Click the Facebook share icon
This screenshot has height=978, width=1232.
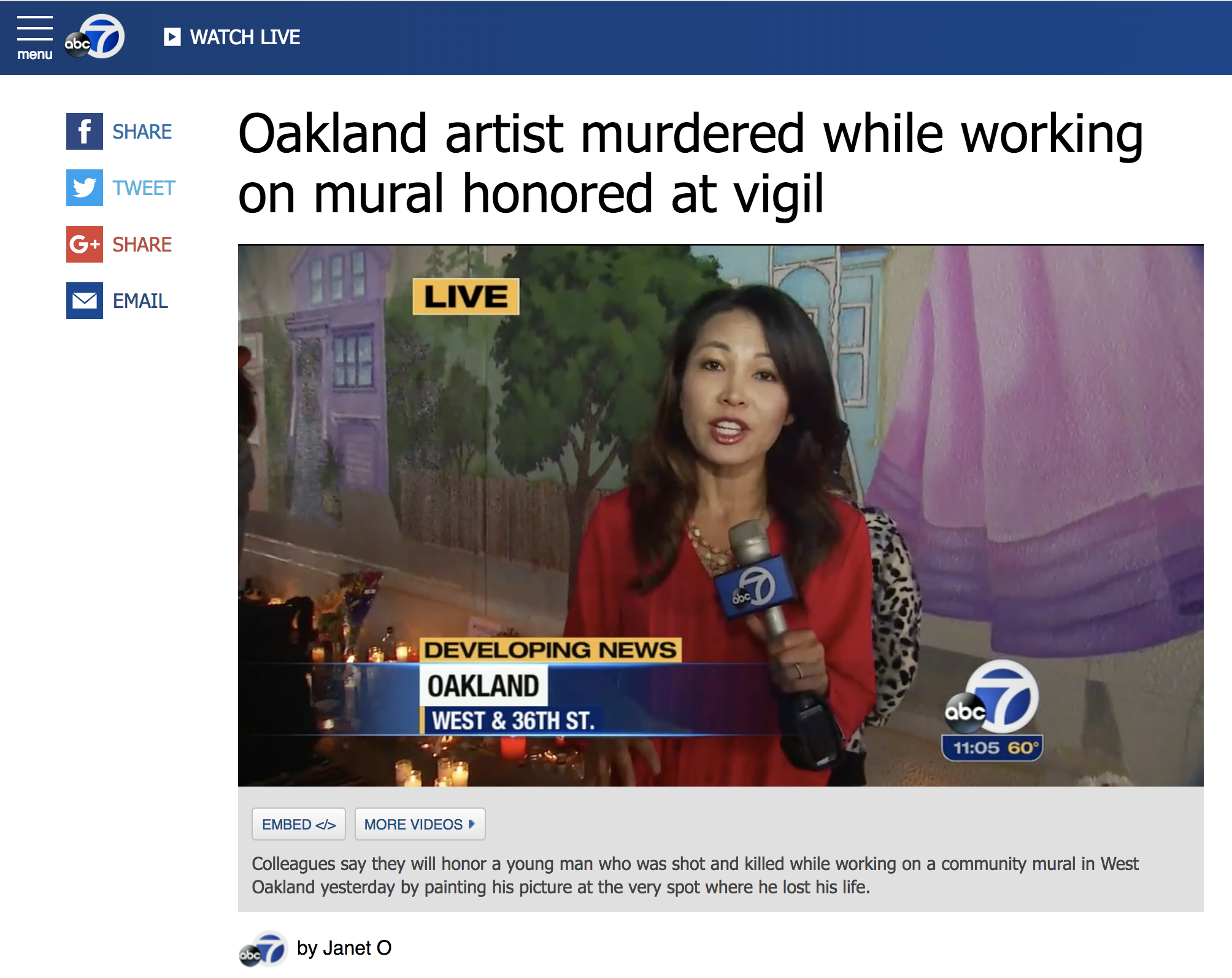[85, 131]
